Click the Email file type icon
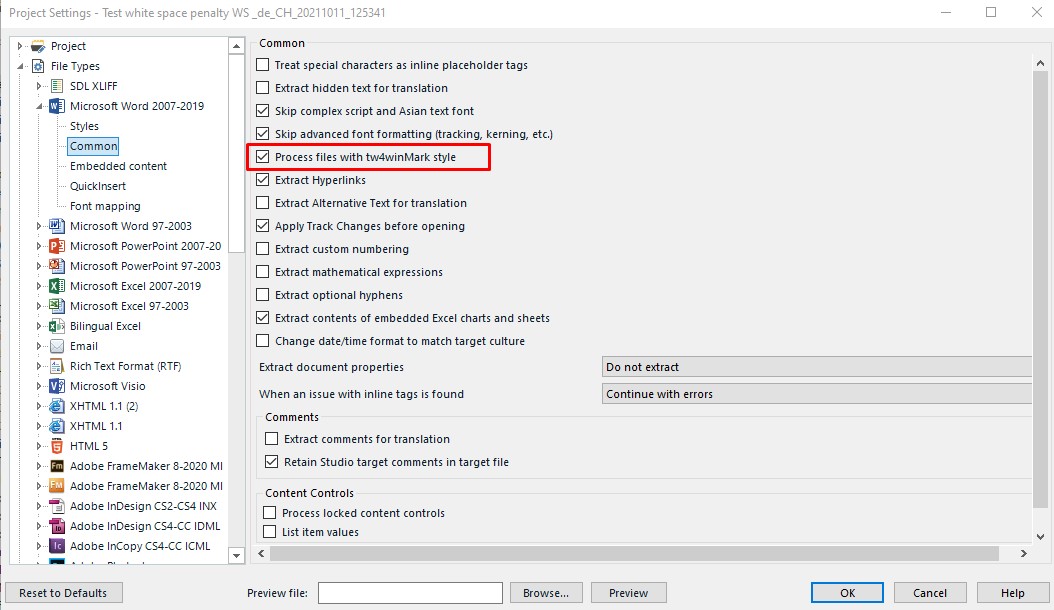 point(57,346)
